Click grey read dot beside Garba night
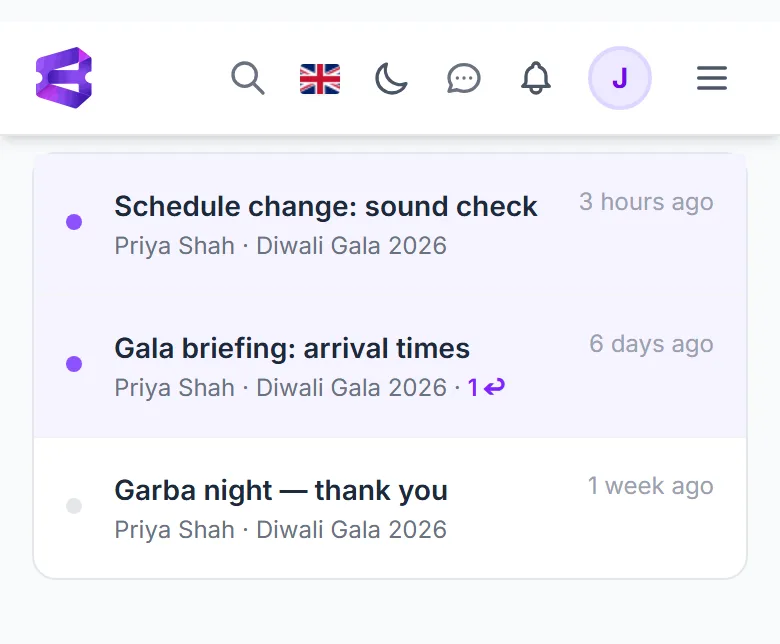Screen dimensions: 780x644 (x=74, y=506)
